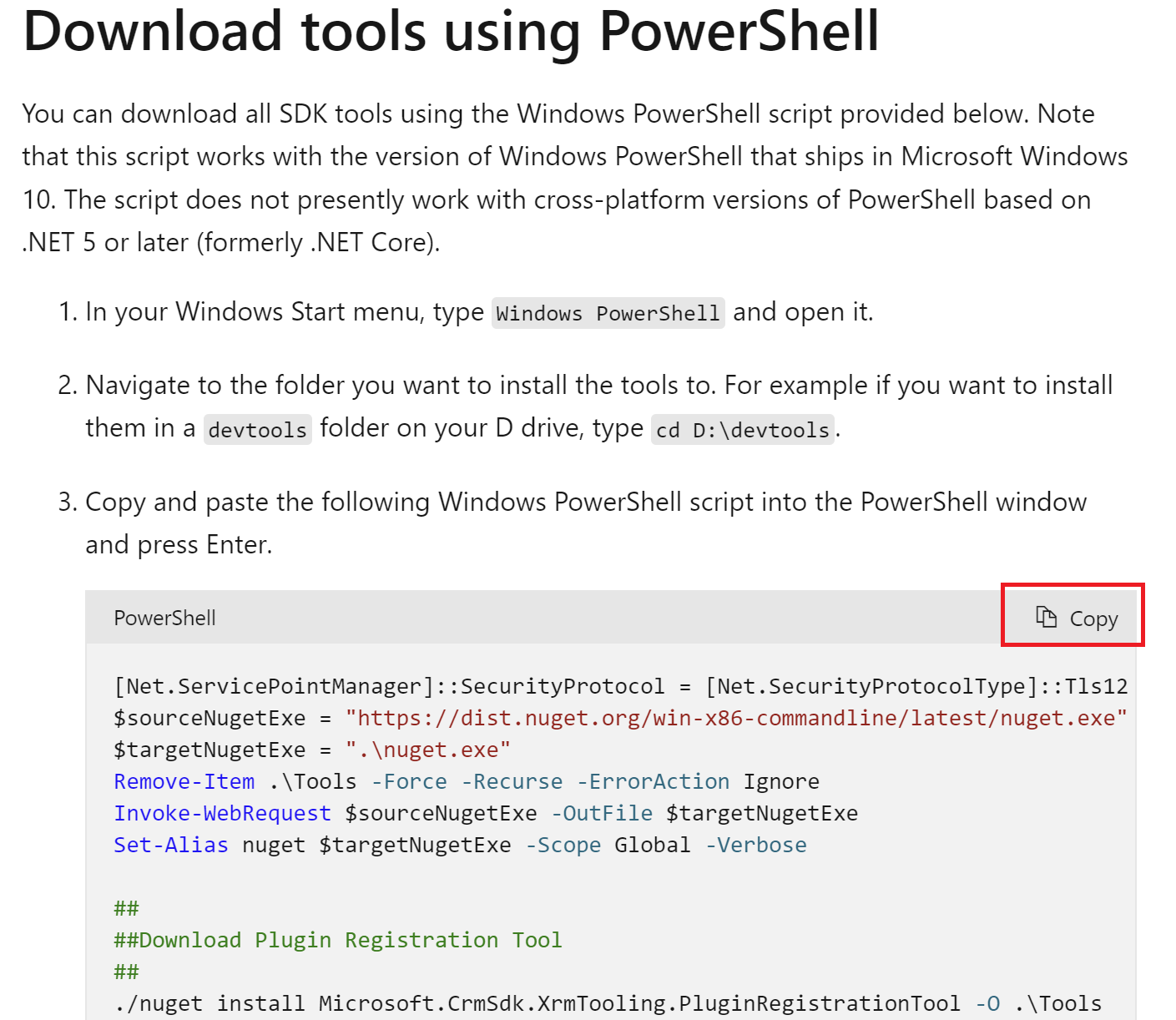
Task: Click the -OutFile parameter in the script
Action: 602,813
